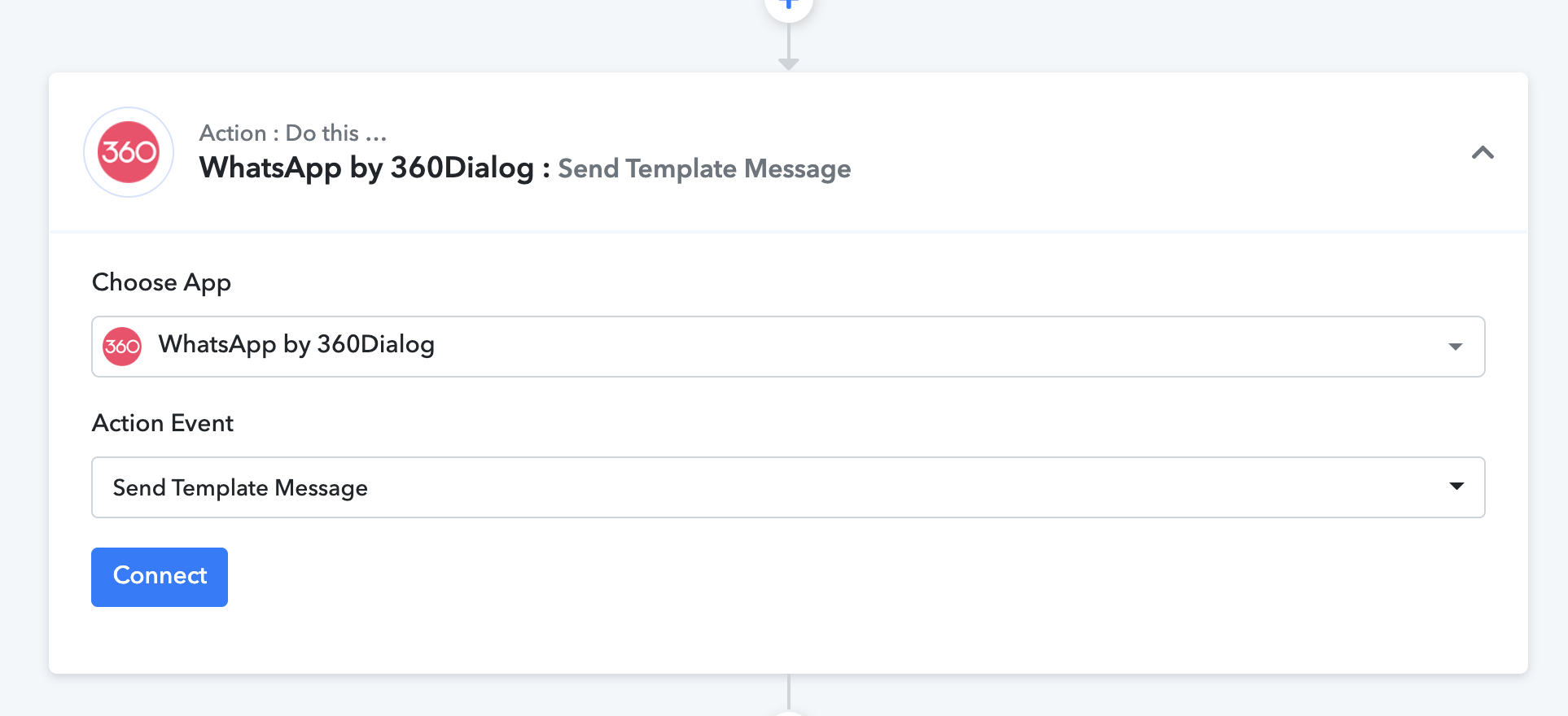Click empty area of Action Event field

coord(896,487)
